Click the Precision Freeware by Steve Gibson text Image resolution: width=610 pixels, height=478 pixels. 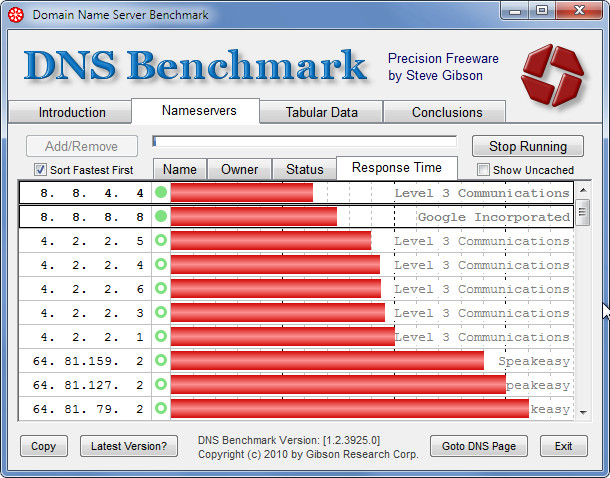[443, 67]
